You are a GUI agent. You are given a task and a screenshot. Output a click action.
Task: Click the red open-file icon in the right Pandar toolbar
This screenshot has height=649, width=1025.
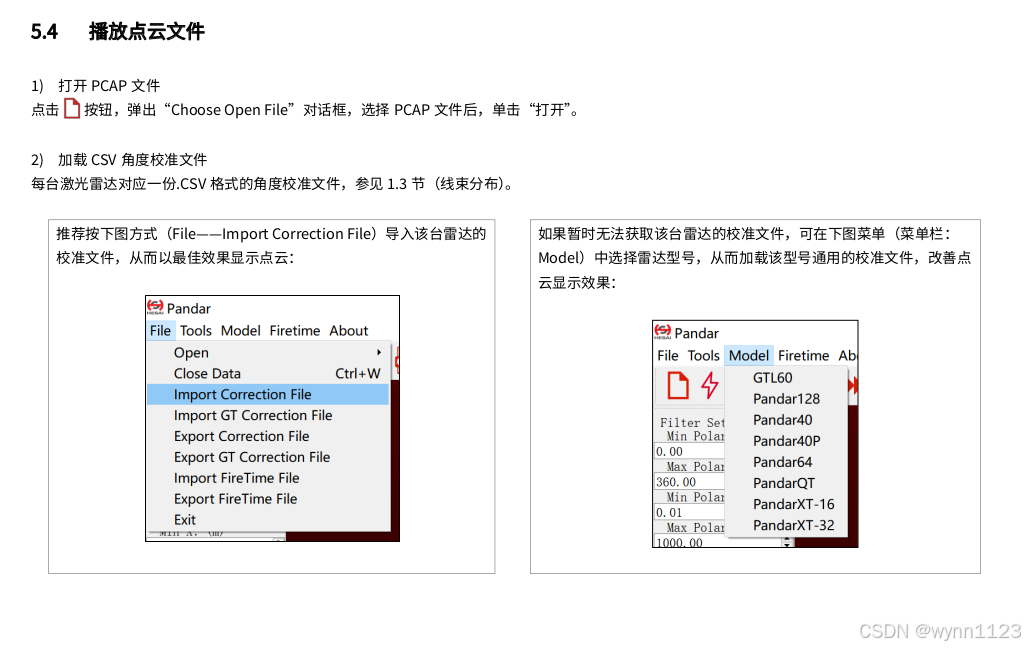coord(678,385)
